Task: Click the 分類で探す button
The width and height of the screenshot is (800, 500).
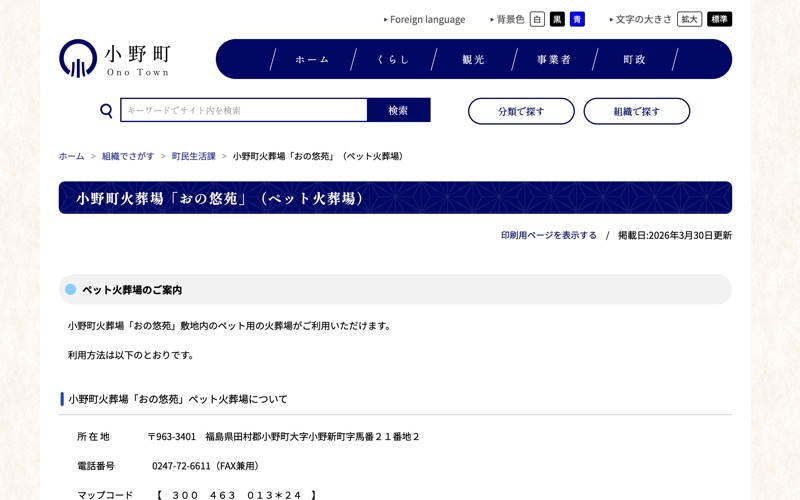Action: coord(521,111)
